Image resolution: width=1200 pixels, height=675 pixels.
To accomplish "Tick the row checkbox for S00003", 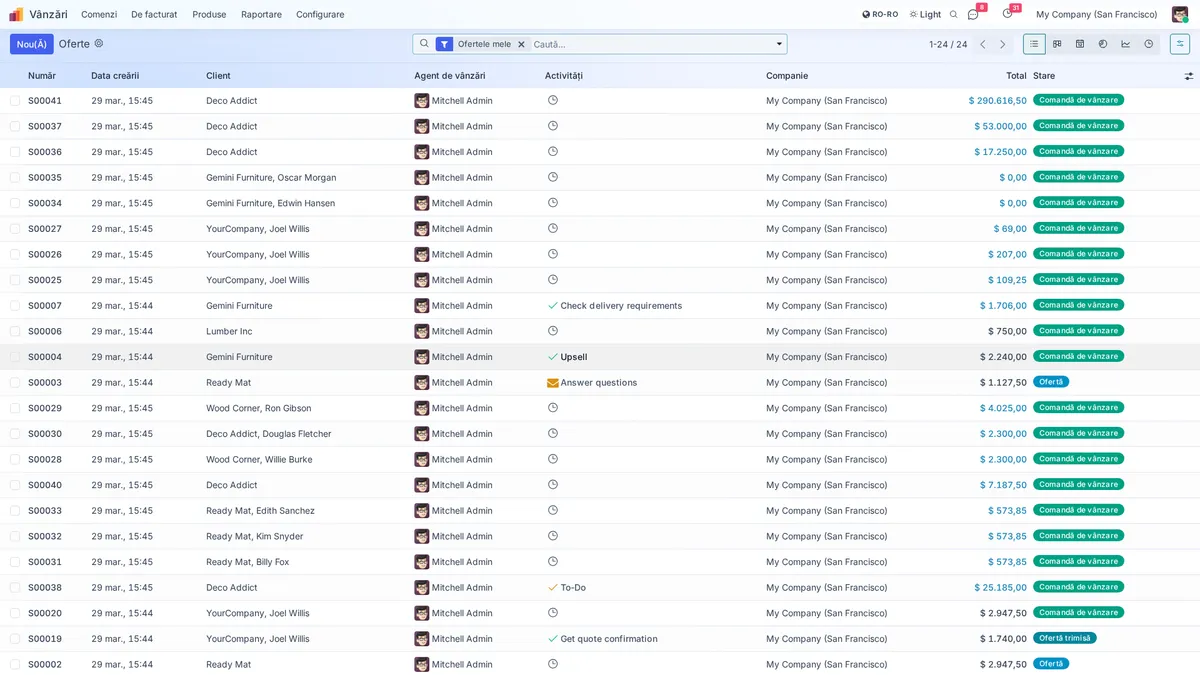I will (14, 382).
